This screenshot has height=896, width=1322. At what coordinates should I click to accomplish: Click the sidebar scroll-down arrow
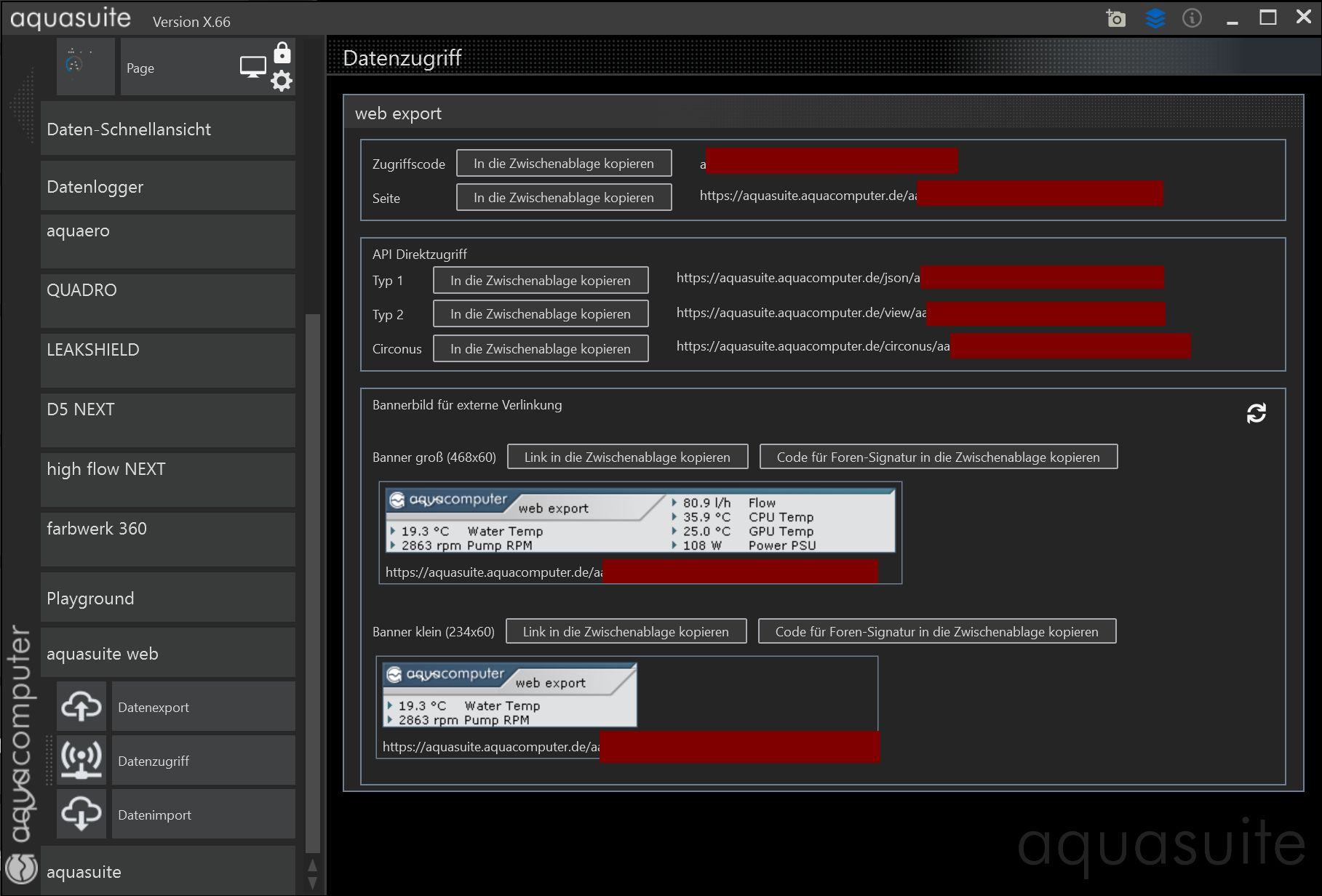313,883
